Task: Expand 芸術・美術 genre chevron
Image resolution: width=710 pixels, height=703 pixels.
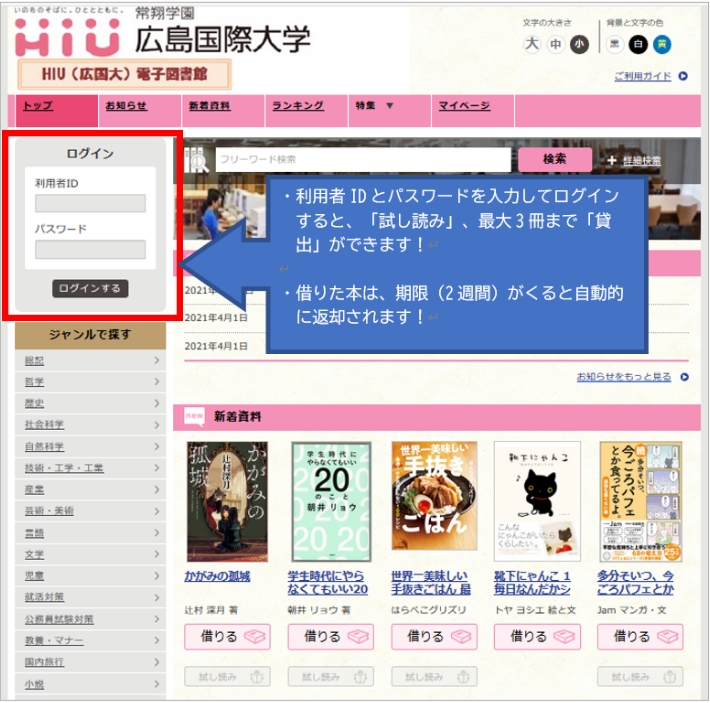Action: point(157,511)
